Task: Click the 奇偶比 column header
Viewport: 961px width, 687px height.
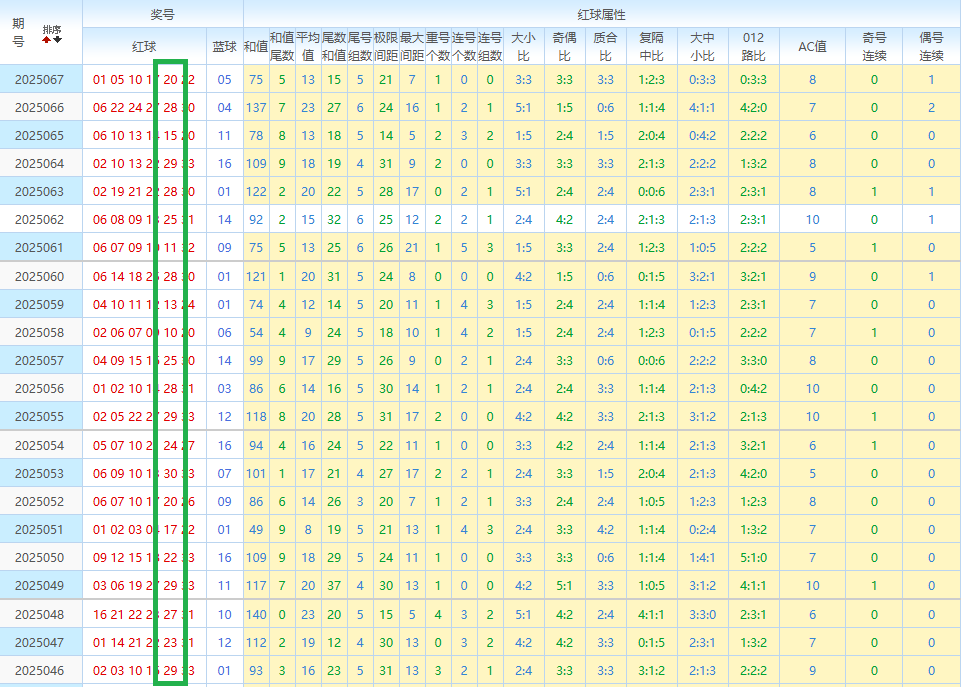Action: [564, 46]
